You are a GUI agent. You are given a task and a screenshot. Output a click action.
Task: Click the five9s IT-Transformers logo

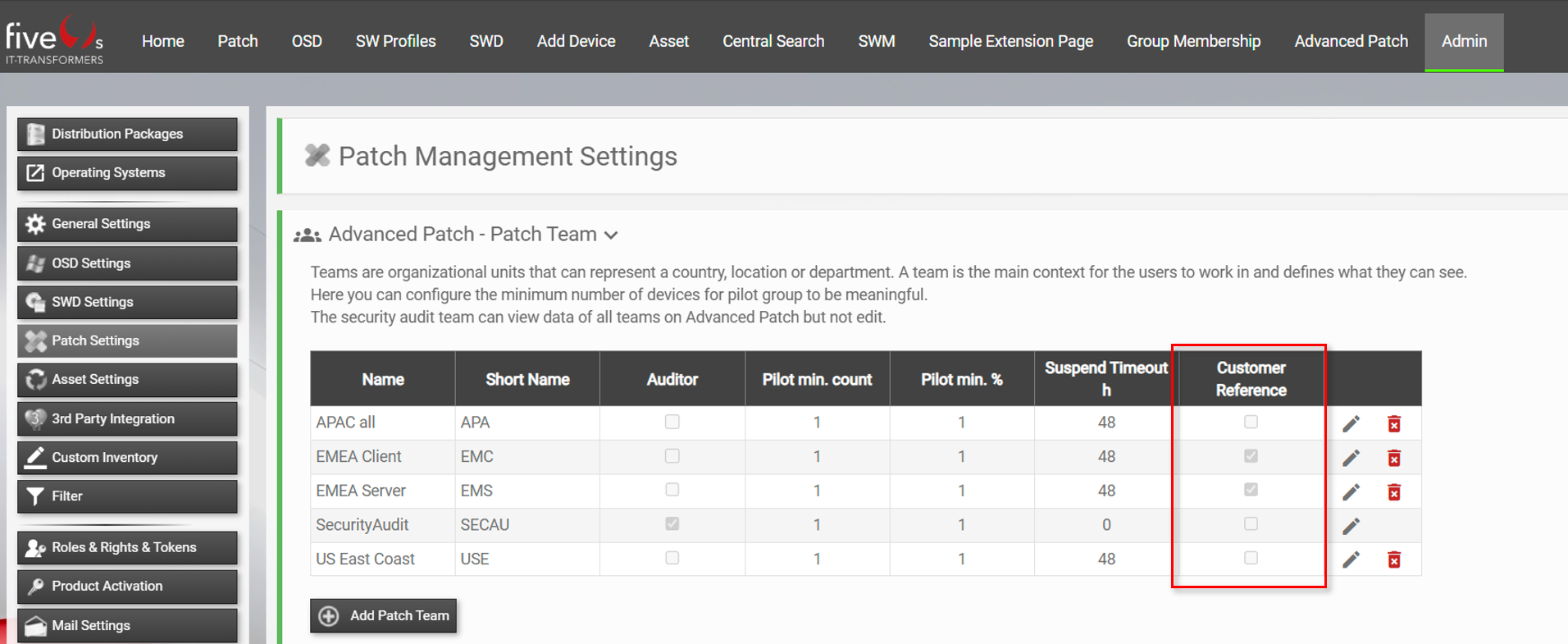pyautogui.click(x=54, y=41)
